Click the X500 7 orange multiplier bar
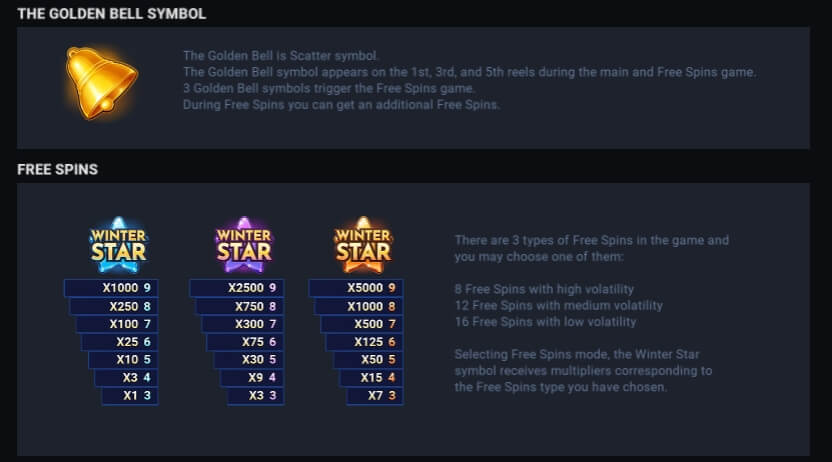Image resolution: width=832 pixels, height=462 pixels. [x=362, y=324]
